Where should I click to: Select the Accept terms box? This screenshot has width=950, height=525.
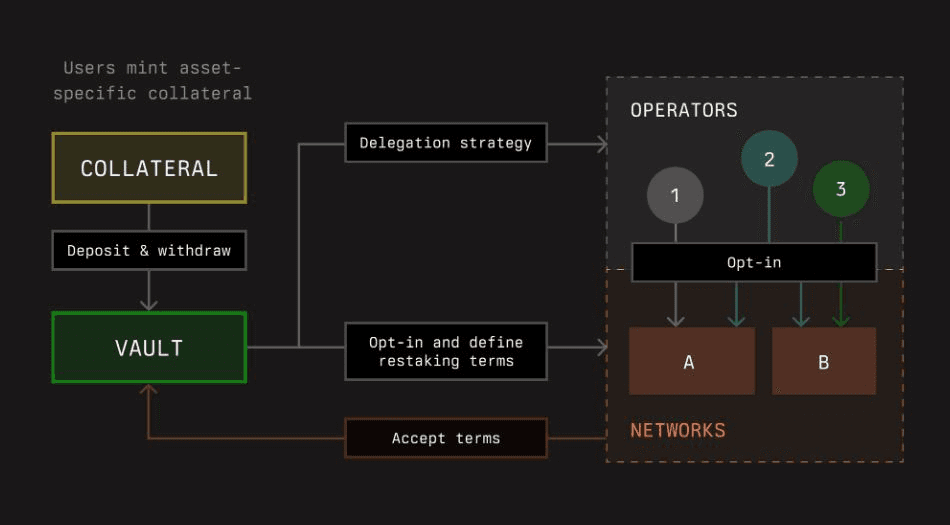pos(446,438)
